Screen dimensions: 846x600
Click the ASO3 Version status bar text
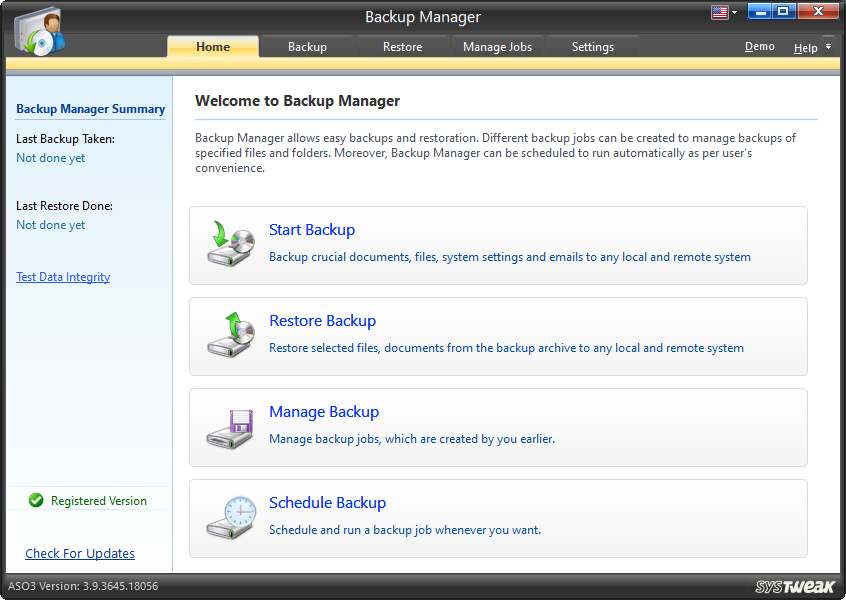[83, 586]
